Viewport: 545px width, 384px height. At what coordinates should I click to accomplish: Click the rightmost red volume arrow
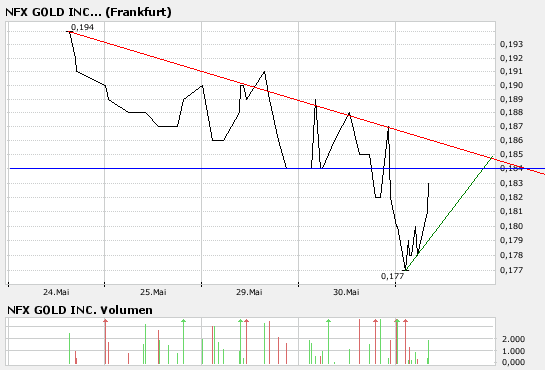405,321
